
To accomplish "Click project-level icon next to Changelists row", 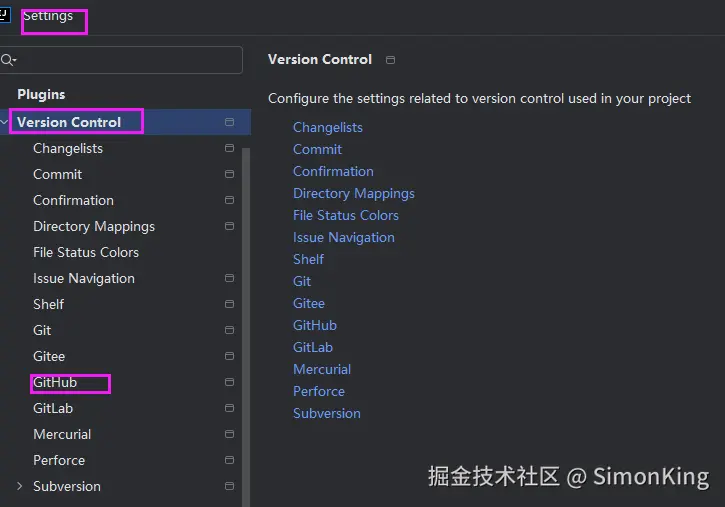I will [x=229, y=148].
